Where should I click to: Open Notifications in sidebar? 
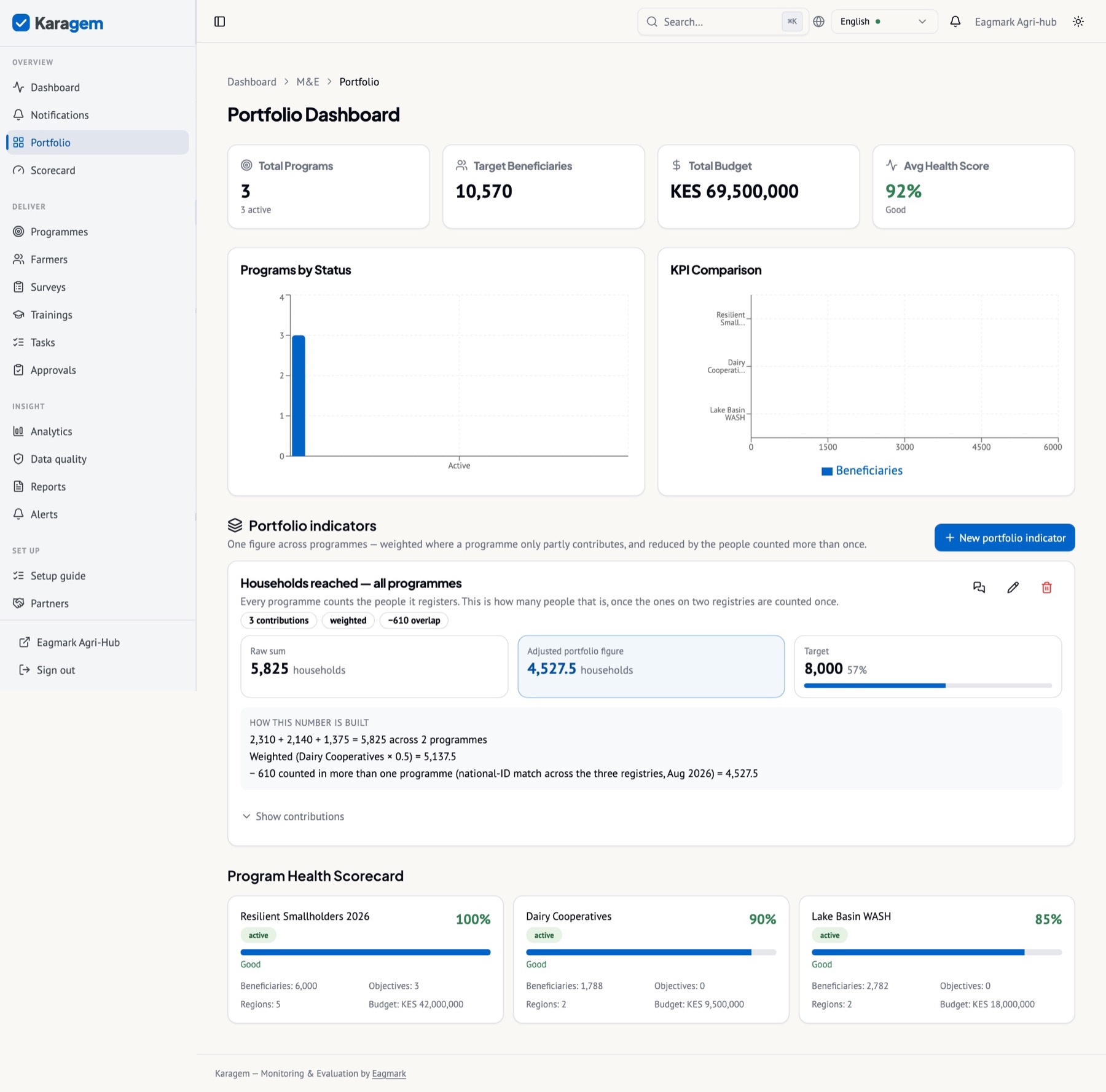98,115
